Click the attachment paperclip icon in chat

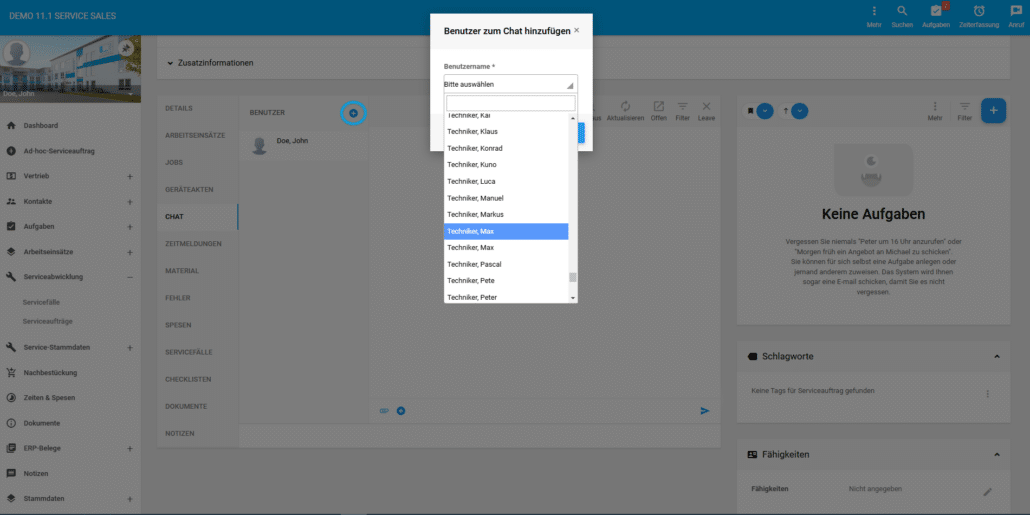click(x=385, y=411)
